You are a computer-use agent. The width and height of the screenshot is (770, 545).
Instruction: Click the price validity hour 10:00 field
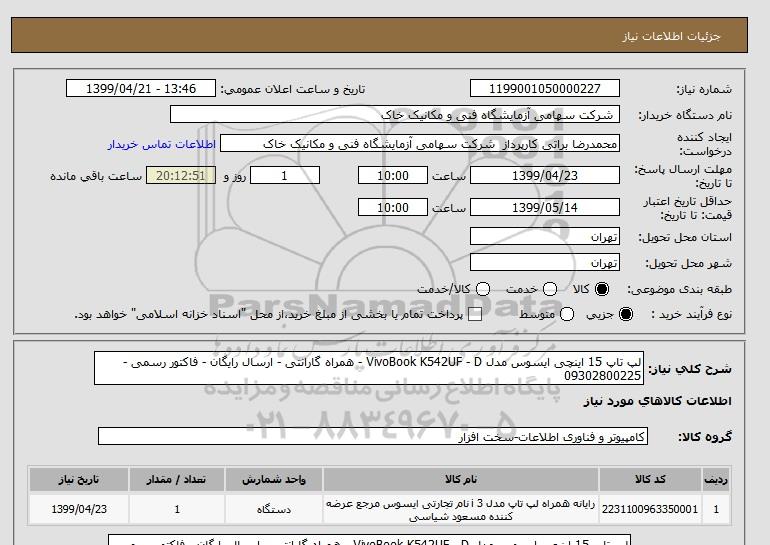click(x=393, y=207)
